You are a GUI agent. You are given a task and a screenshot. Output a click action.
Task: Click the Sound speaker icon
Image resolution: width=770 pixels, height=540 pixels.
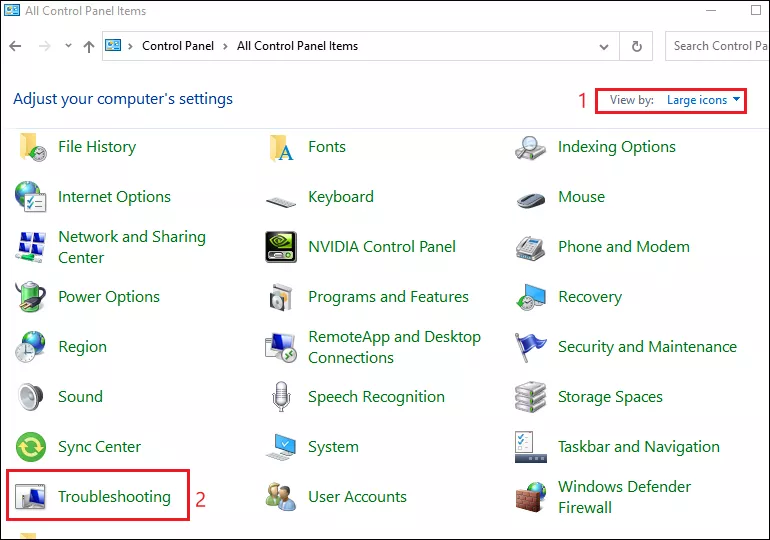point(31,397)
